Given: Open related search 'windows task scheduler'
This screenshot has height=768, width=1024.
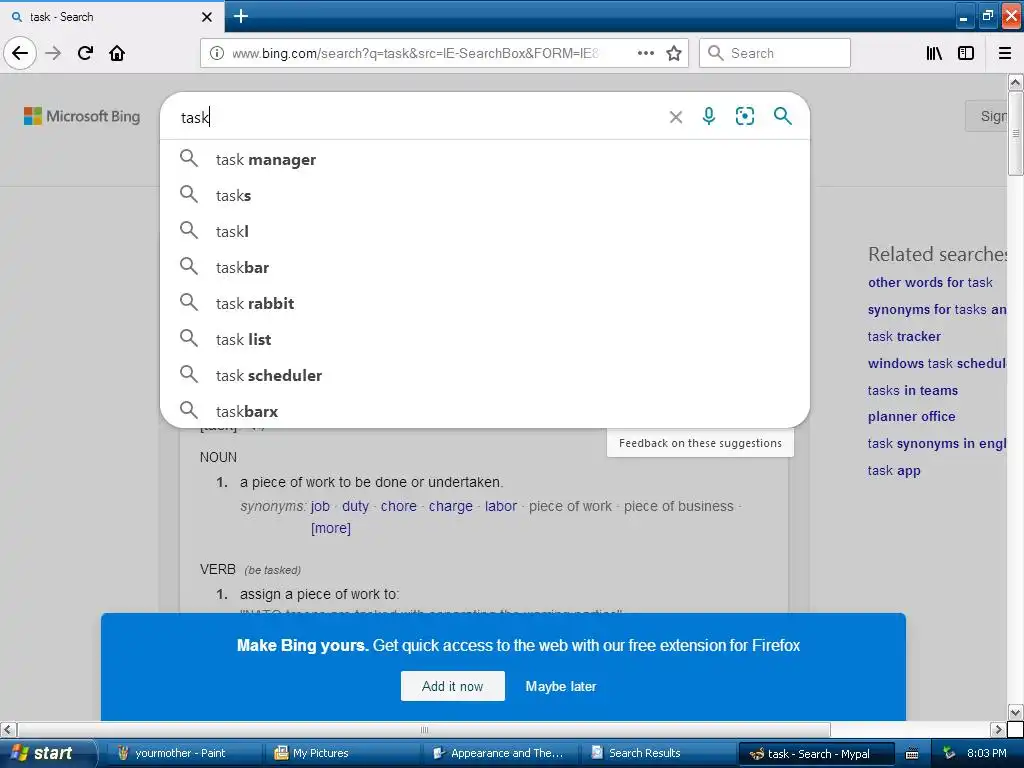Looking at the screenshot, I should click(936, 363).
